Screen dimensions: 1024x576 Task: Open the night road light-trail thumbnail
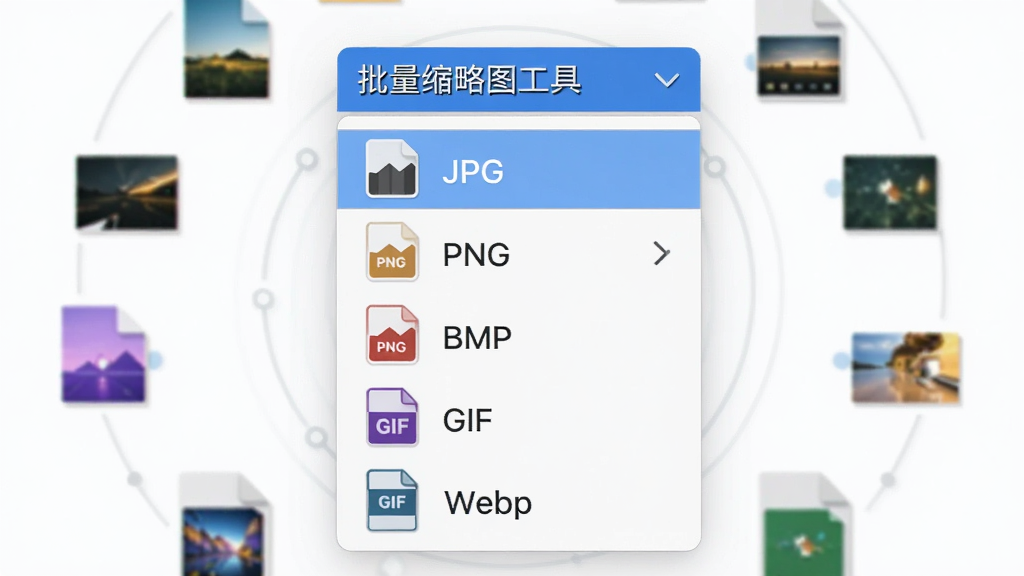pyautogui.click(x=127, y=193)
